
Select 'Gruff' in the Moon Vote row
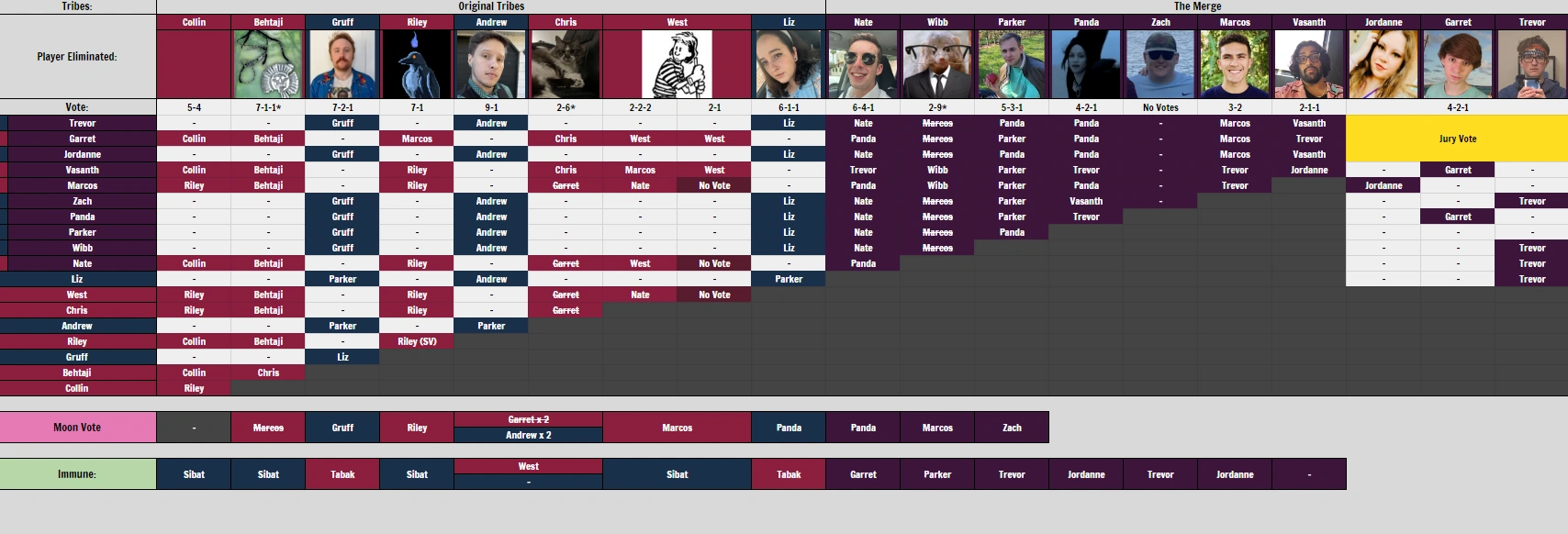click(x=342, y=428)
